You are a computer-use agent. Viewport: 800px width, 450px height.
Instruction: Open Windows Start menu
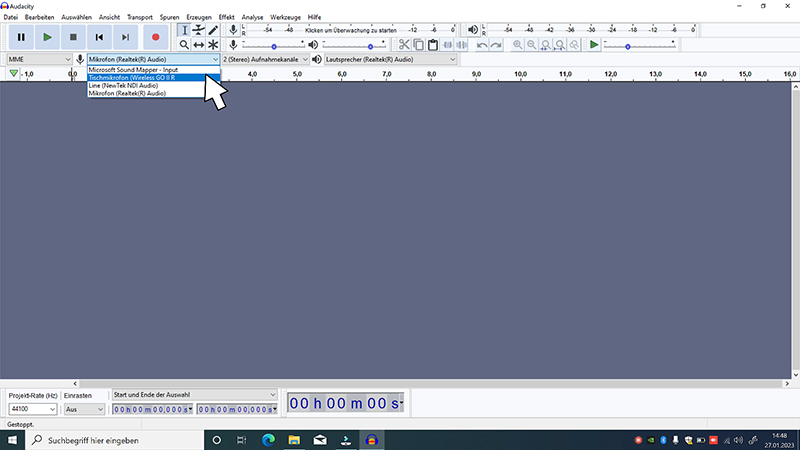12,440
